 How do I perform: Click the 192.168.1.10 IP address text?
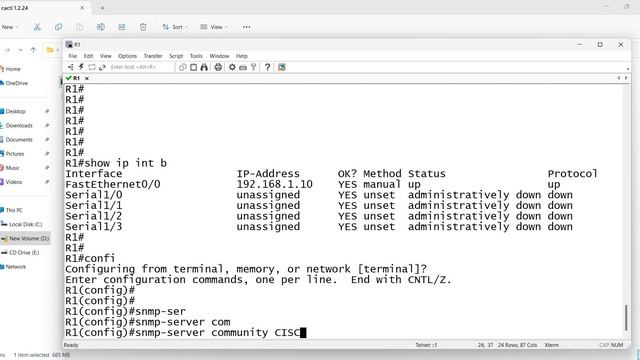pyautogui.click(x=275, y=184)
